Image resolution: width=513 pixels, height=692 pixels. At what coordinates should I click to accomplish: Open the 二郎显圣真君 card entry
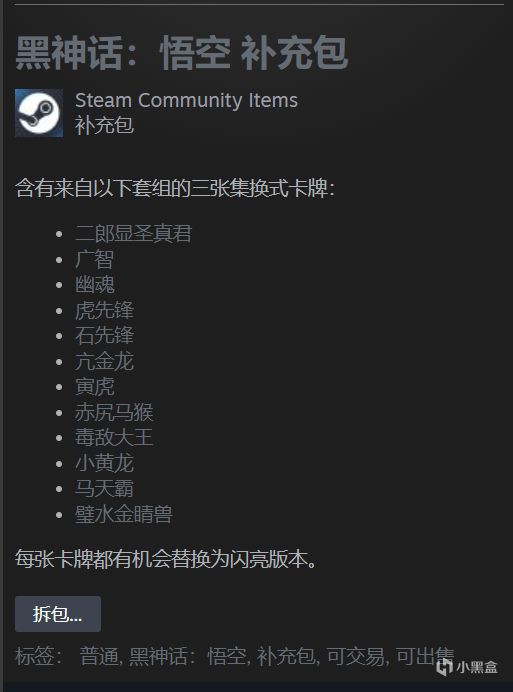pos(133,233)
